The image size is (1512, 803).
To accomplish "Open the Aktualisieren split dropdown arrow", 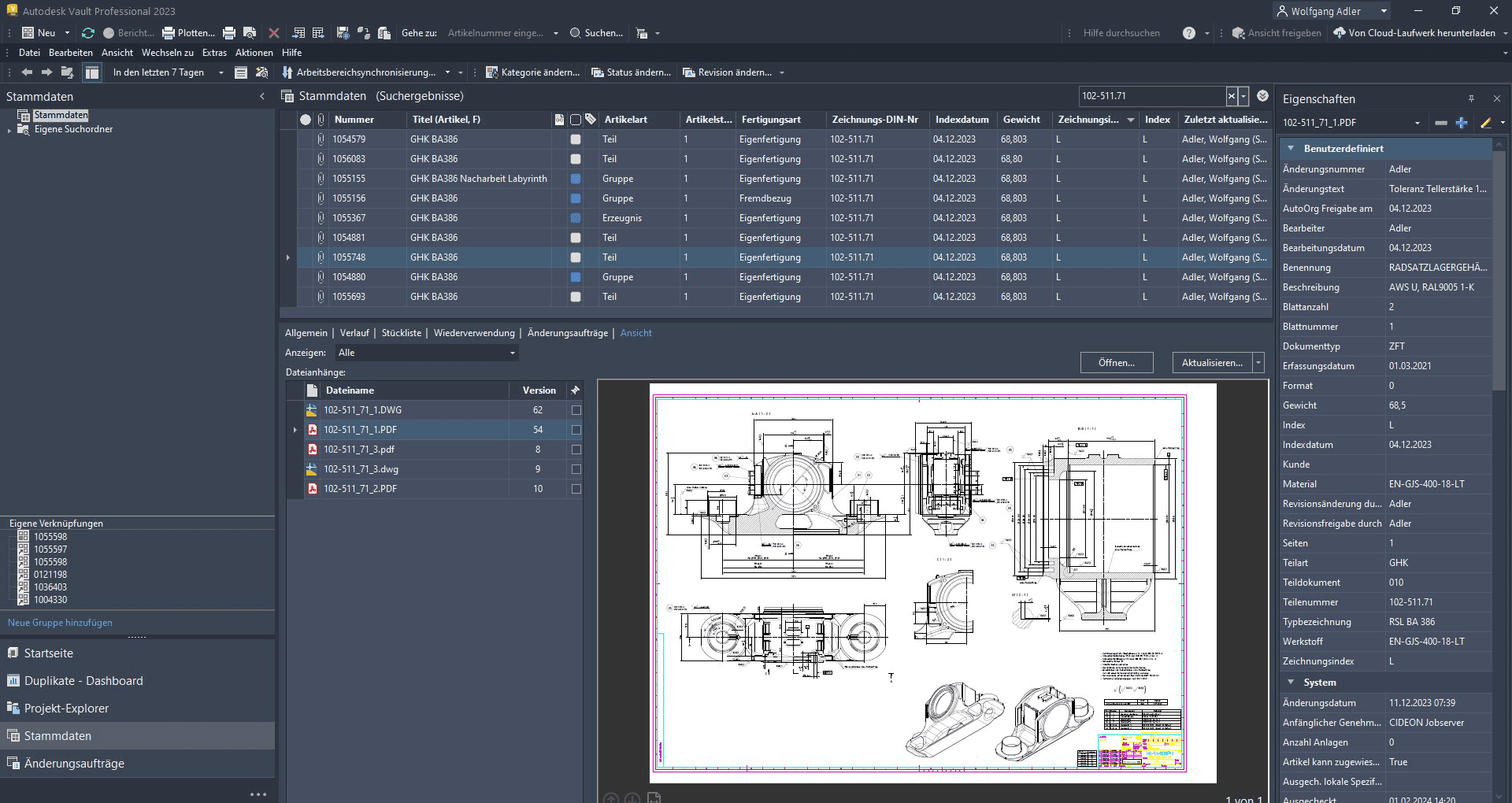I will (x=1258, y=363).
